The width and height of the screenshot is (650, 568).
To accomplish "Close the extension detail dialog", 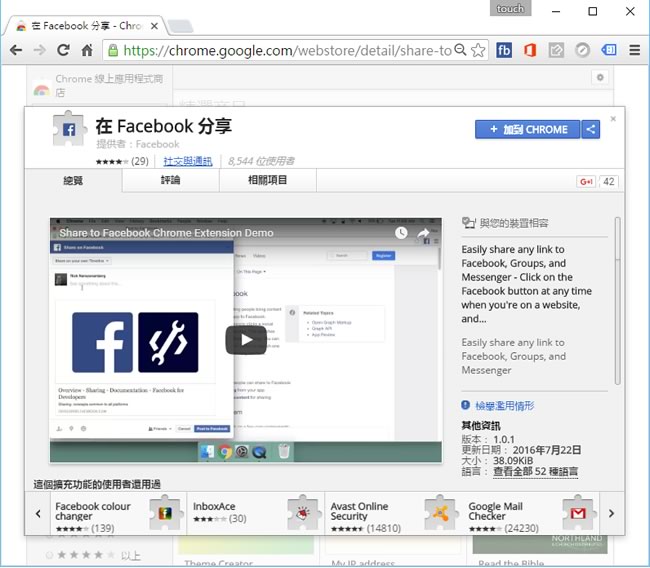I will 613,119.
